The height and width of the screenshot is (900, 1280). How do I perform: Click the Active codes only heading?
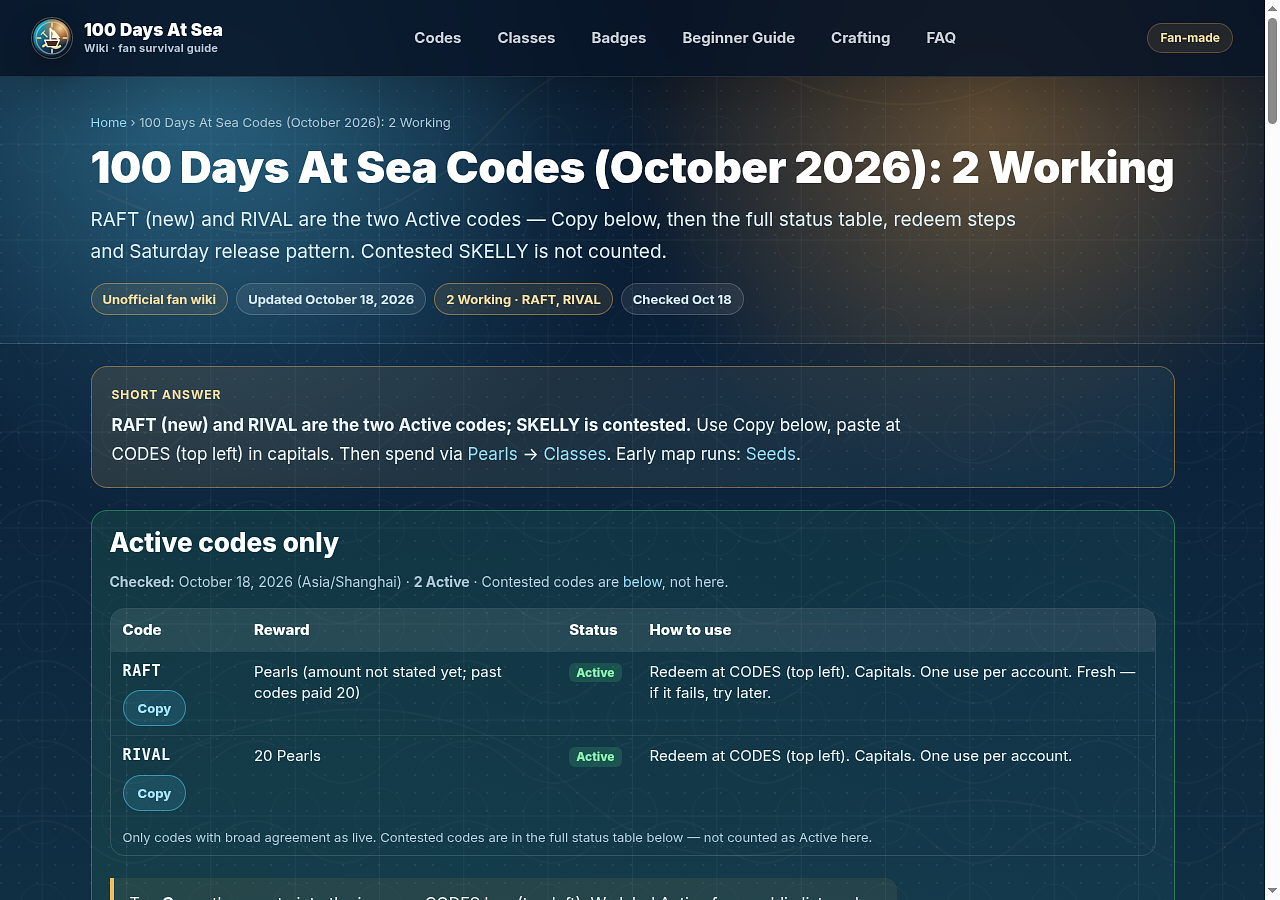coord(224,543)
